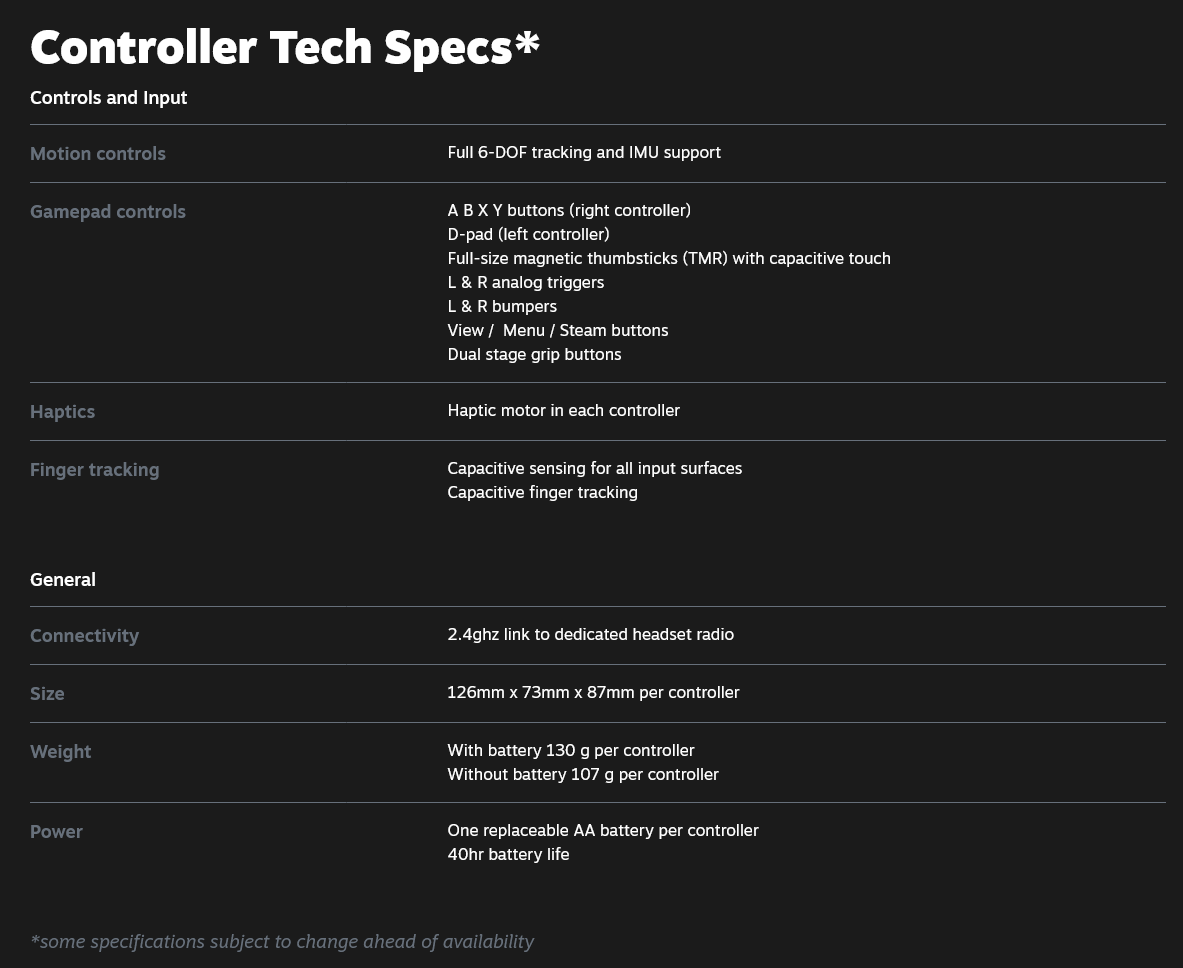Screen dimensions: 1183x968
Task: Click the "With battery 130 g" weight line
Action: tap(570, 751)
